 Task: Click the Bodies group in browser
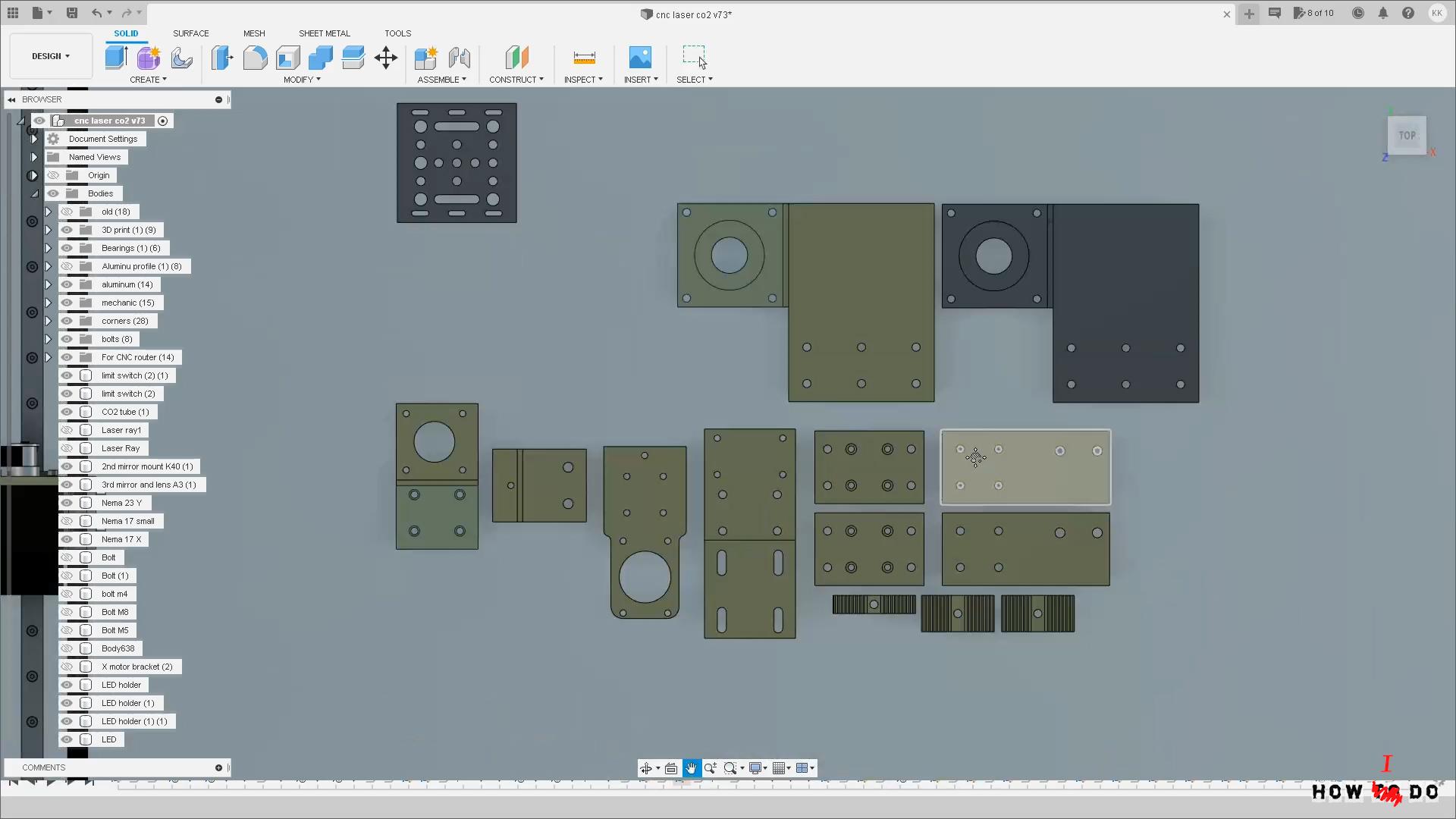click(100, 193)
